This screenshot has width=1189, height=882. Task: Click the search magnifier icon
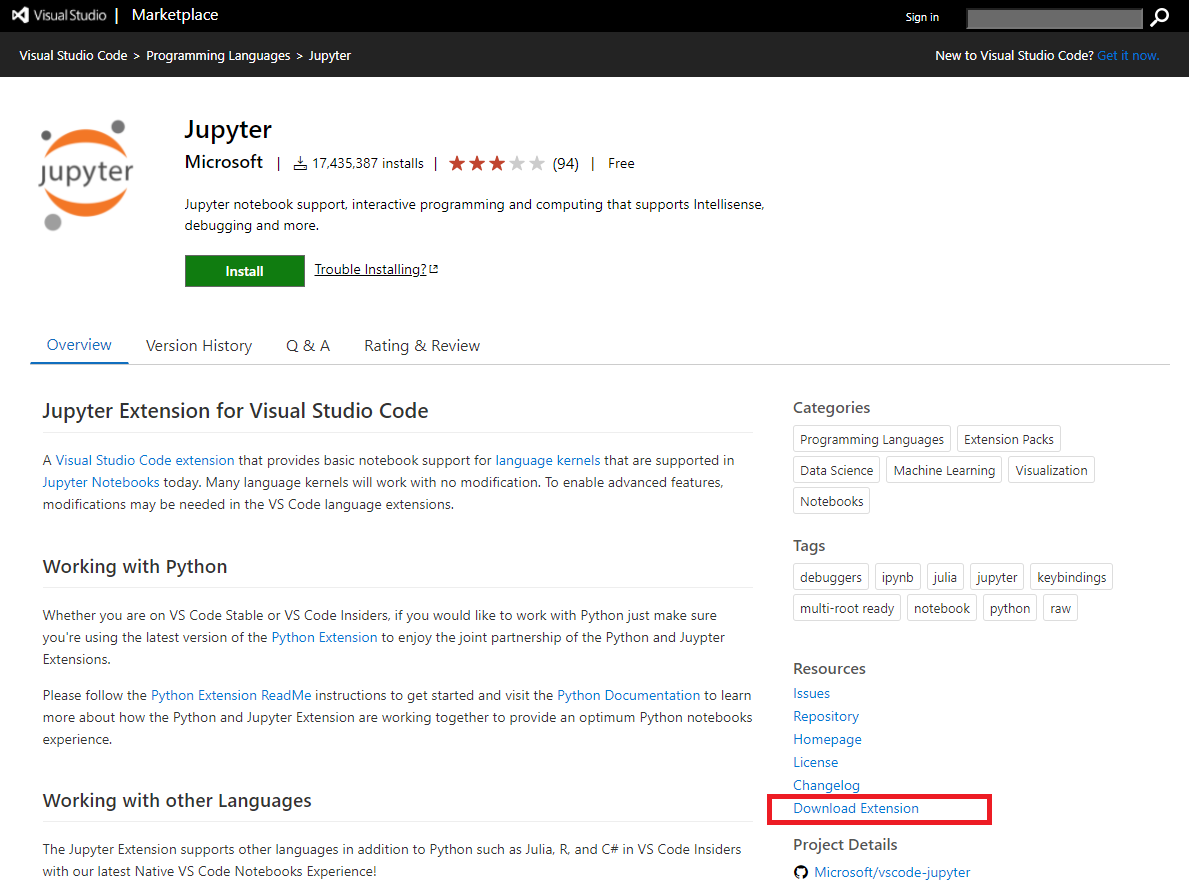(x=1159, y=17)
